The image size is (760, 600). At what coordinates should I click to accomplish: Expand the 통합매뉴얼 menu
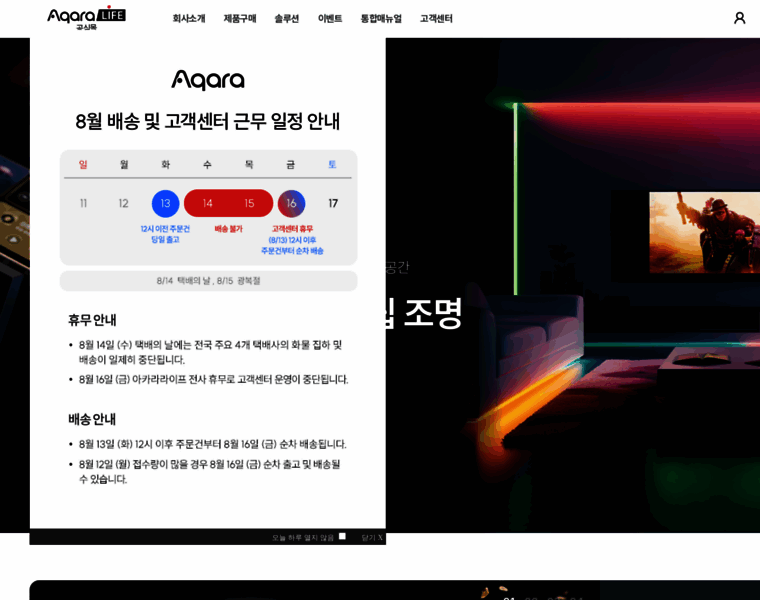click(x=381, y=18)
